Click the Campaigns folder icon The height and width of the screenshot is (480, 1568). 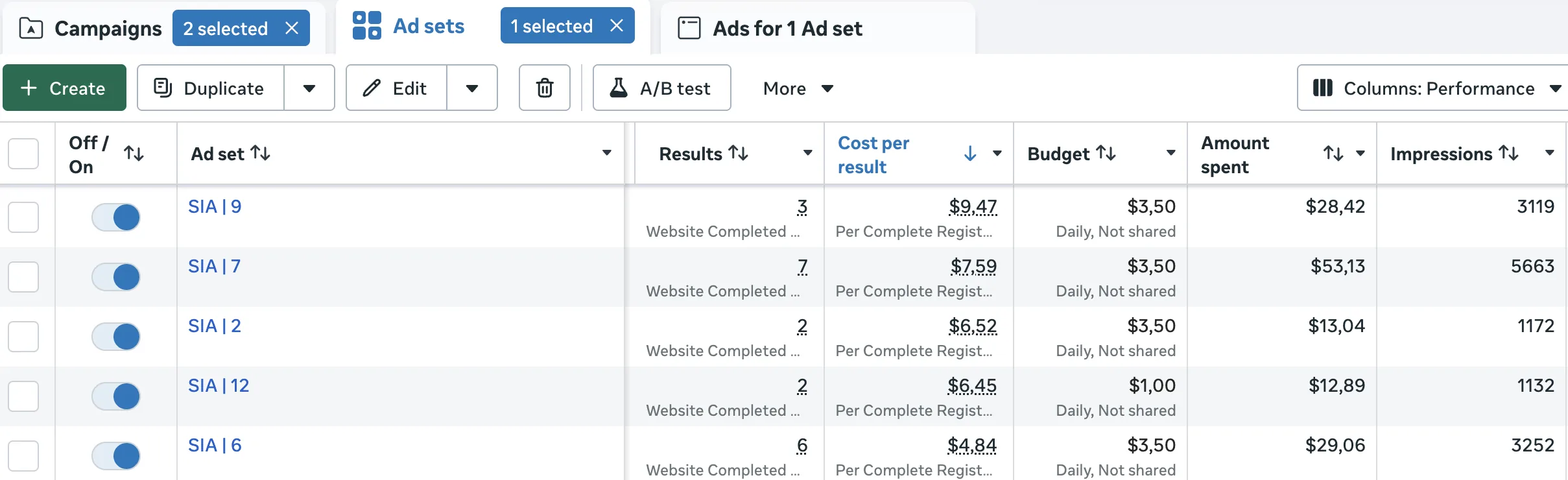pyautogui.click(x=30, y=29)
